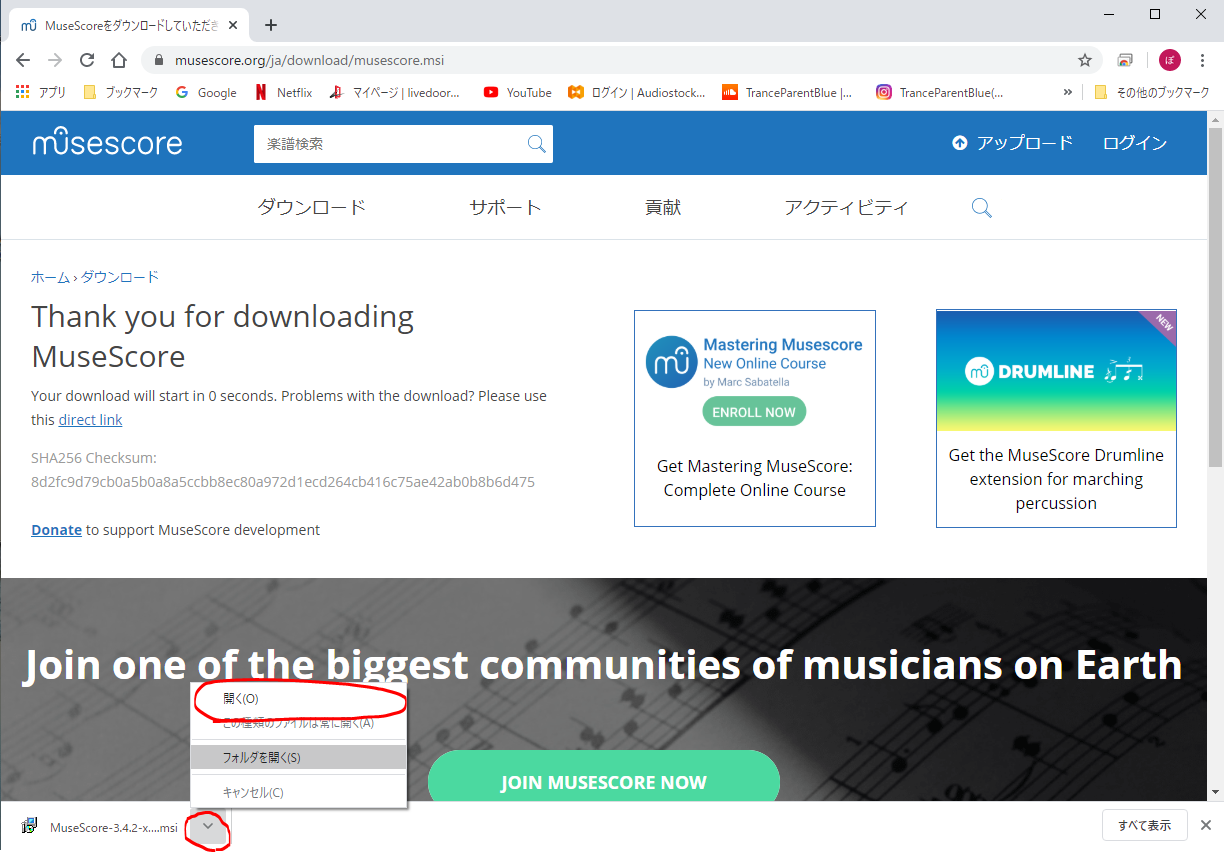This screenshot has width=1224, height=852.
Task: Click the SHA256 checksum hash text
Action: pos(283,482)
